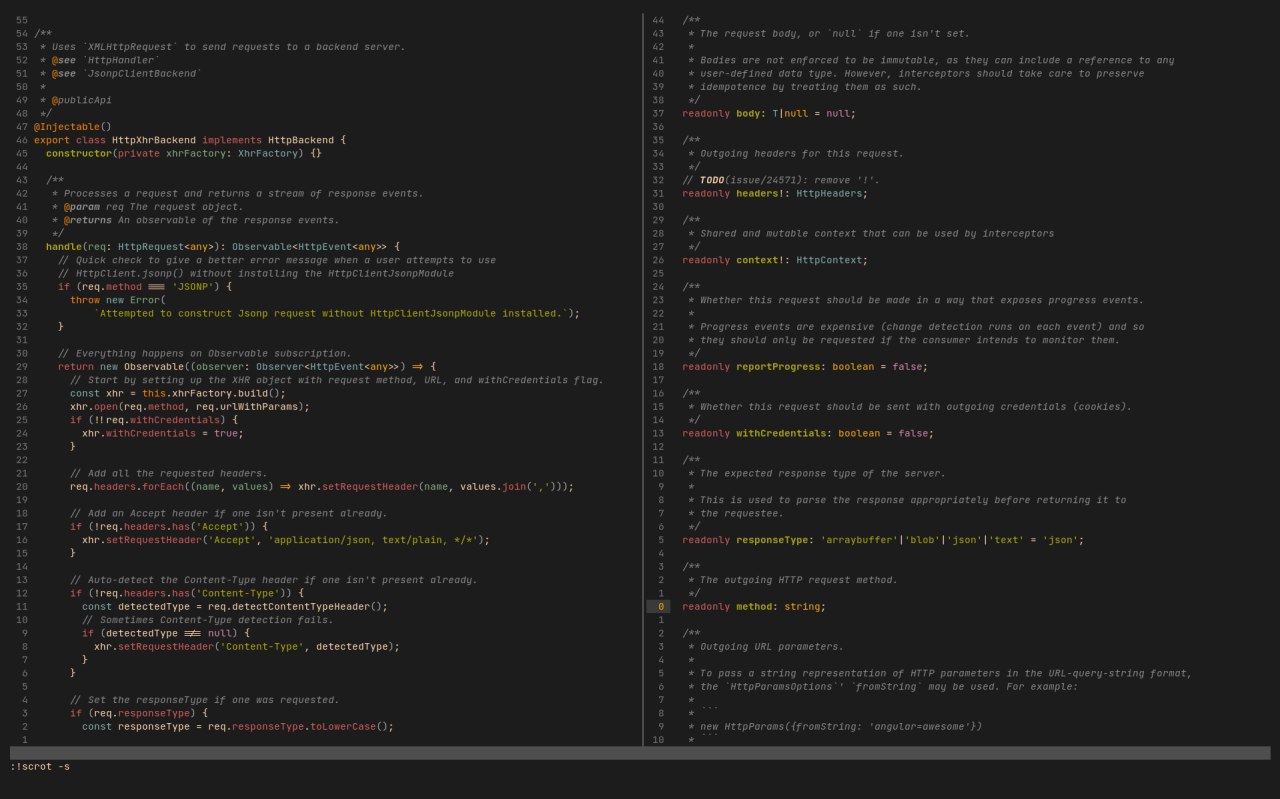Click 'idempotence by treating them as such.' comment
The image size is (1280, 799).
point(811,87)
